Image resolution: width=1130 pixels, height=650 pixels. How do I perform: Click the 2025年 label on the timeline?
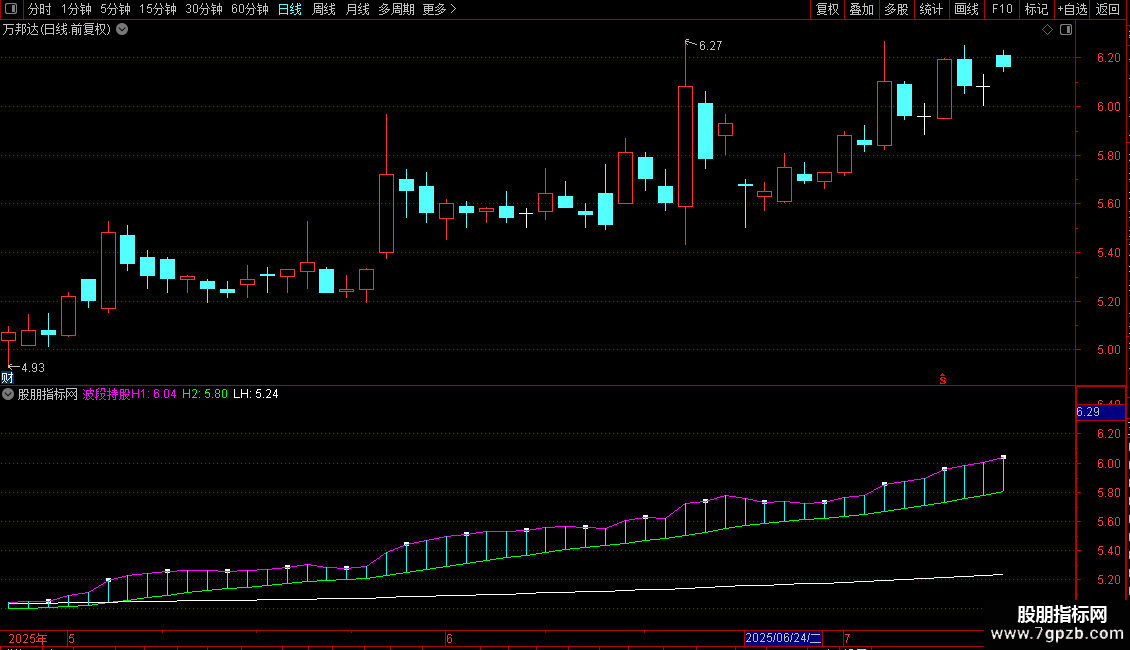point(27,638)
